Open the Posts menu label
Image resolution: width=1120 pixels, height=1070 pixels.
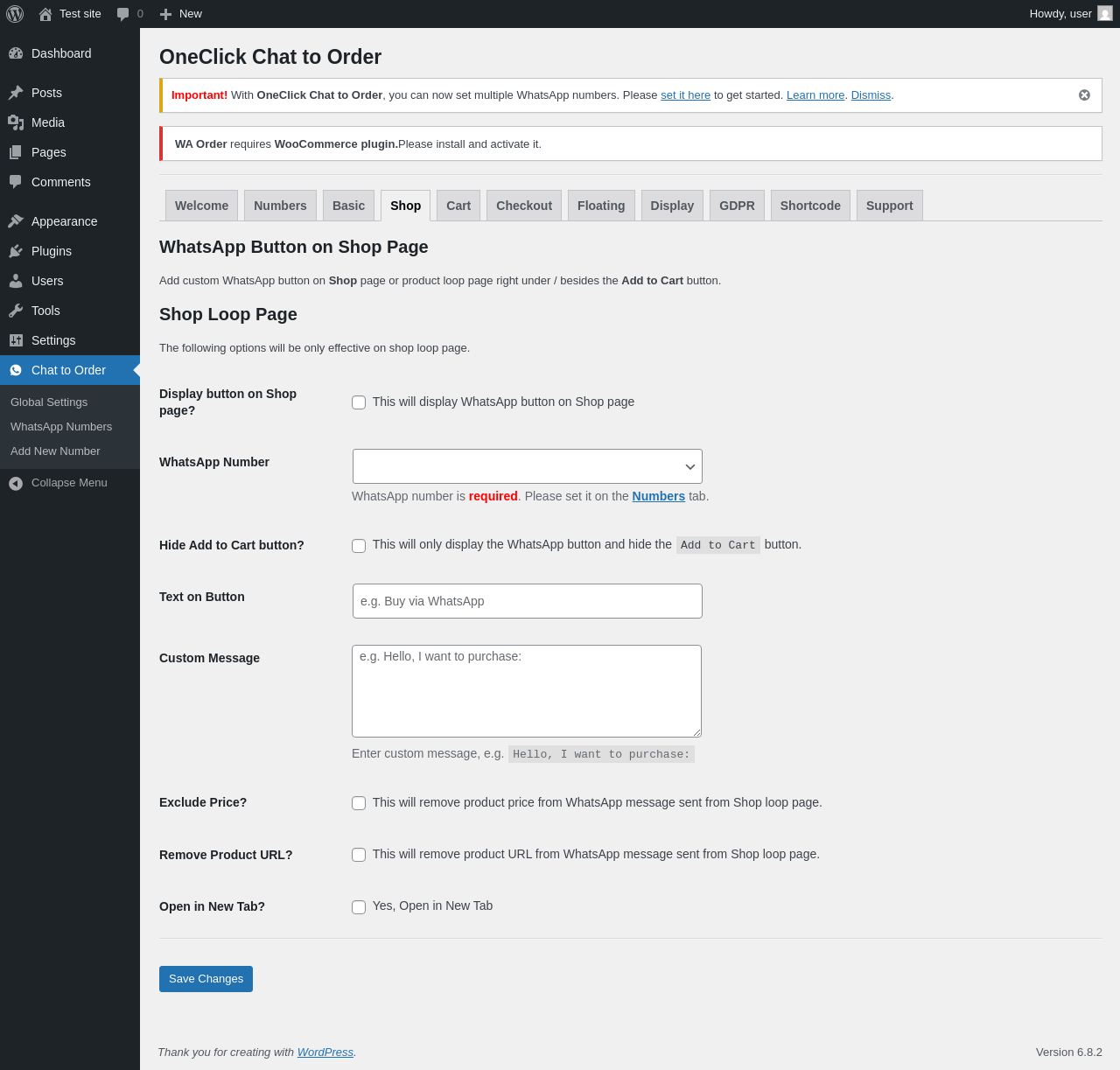point(46,93)
